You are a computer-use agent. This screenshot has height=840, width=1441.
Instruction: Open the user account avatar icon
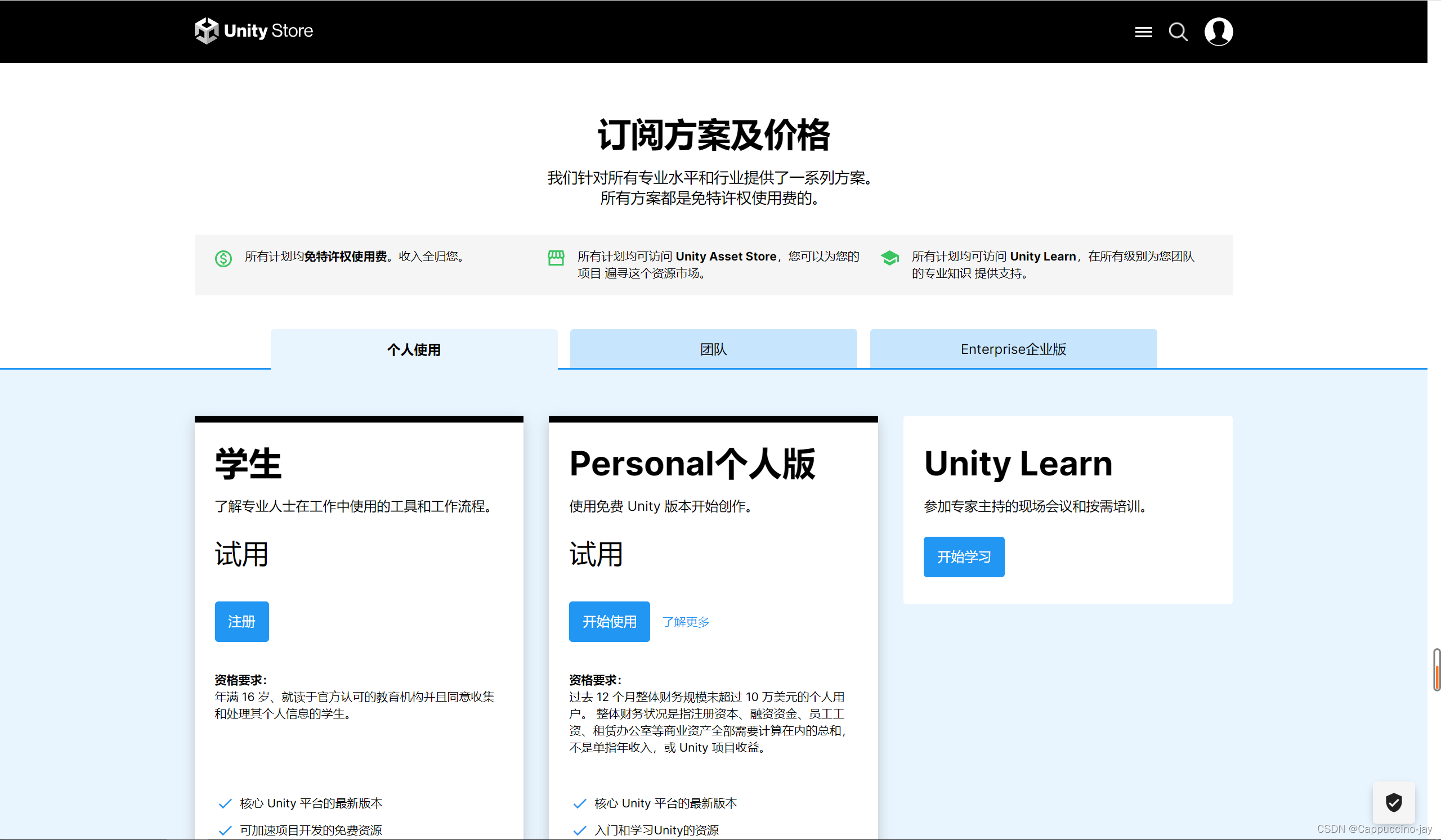click(x=1219, y=32)
